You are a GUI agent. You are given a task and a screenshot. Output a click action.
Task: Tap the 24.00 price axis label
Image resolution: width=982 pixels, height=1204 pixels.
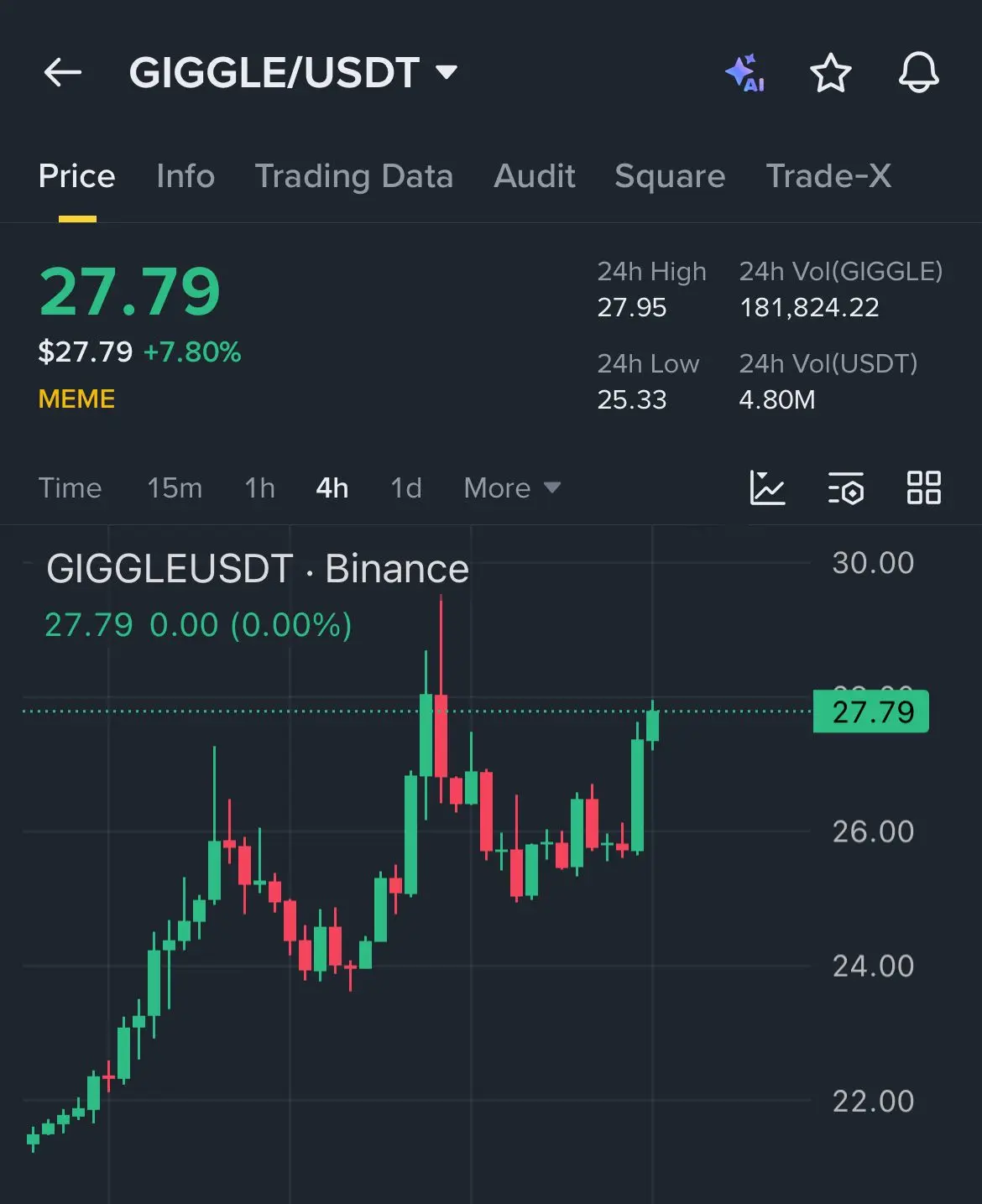point(873,966)
